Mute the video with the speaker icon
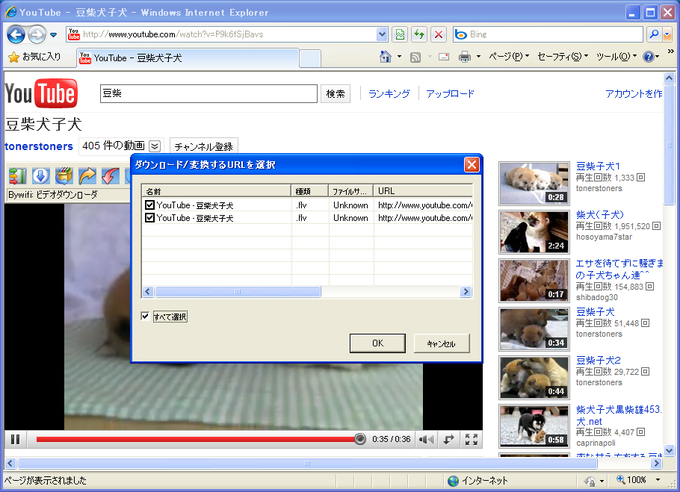Image resolution: width=680 pixels, height=492 pixels. [426, 440]
